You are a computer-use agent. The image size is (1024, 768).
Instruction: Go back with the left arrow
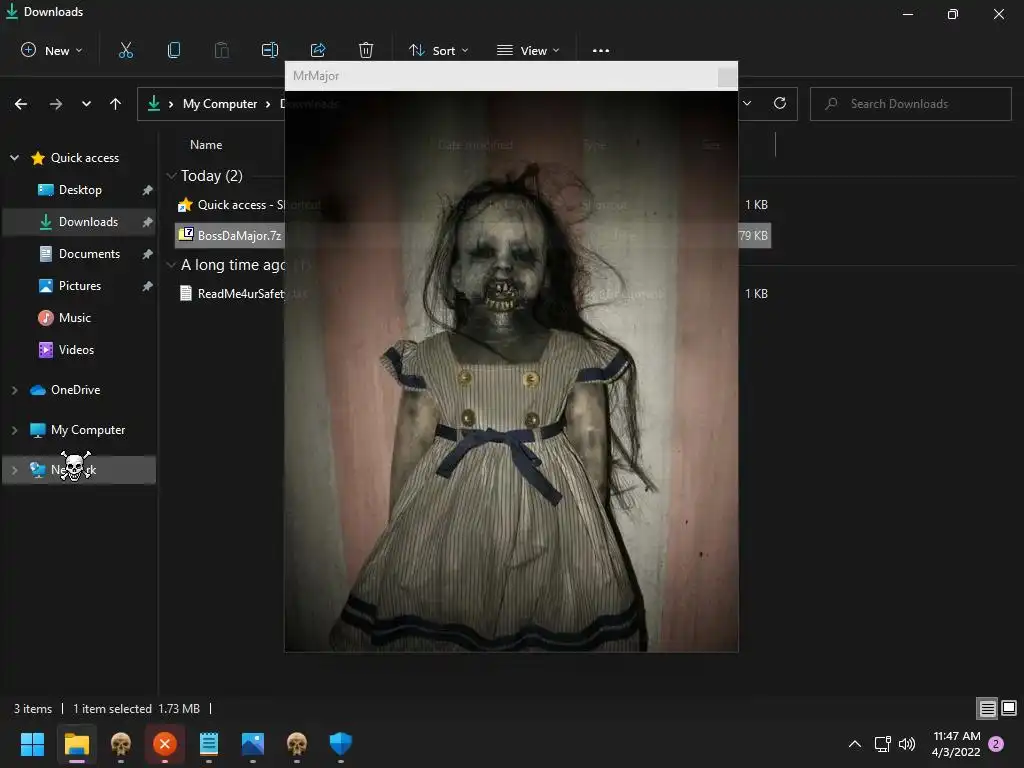point(21,104)
